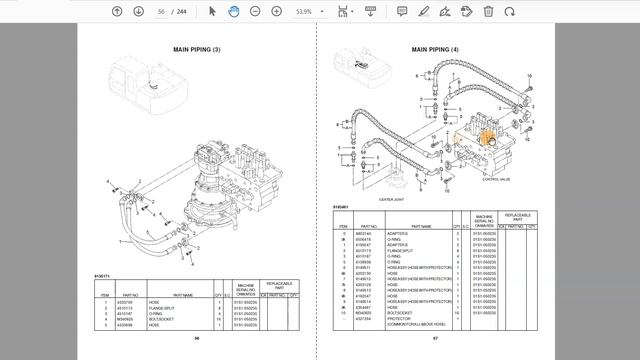Rotate the view with the circular arrow

[x=509, y=11]
